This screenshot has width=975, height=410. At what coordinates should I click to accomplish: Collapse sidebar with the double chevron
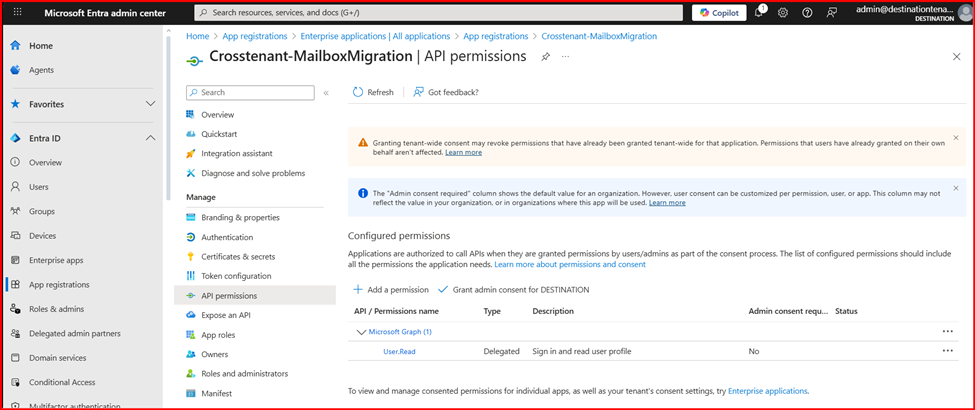[326, 92]
